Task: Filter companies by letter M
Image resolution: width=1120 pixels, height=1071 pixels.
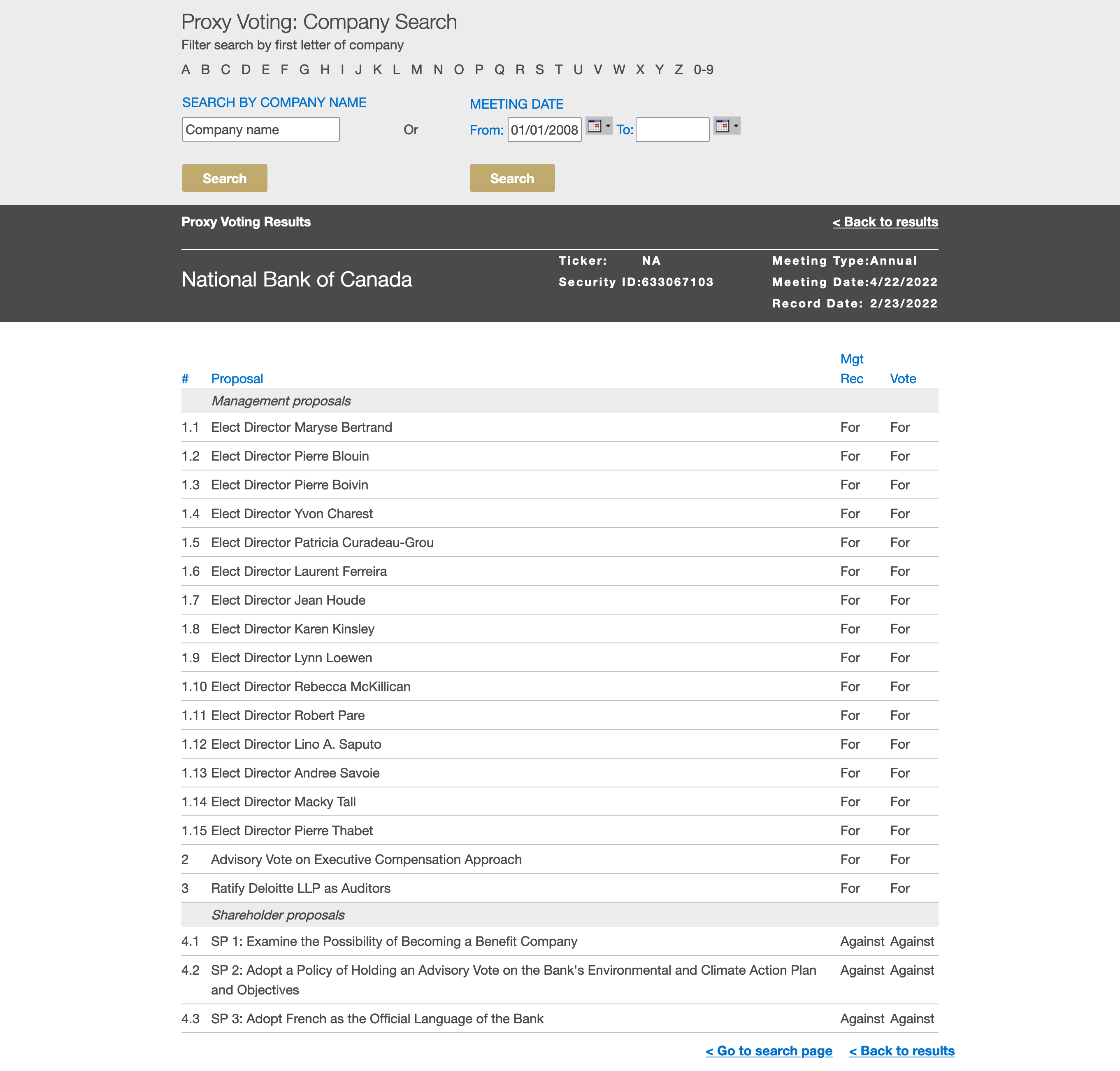Action: click(416, 70)
